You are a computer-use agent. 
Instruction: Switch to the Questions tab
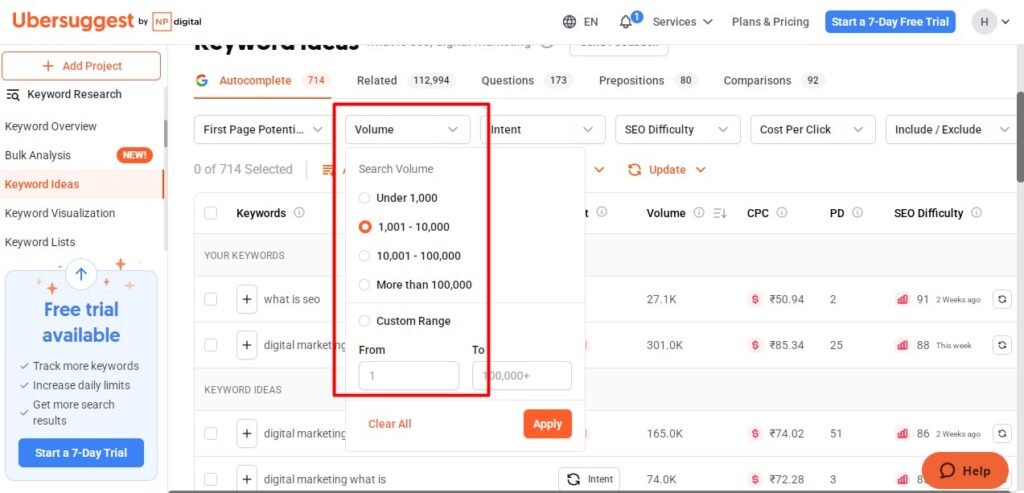pyautogui.click(x=527, y=80)
